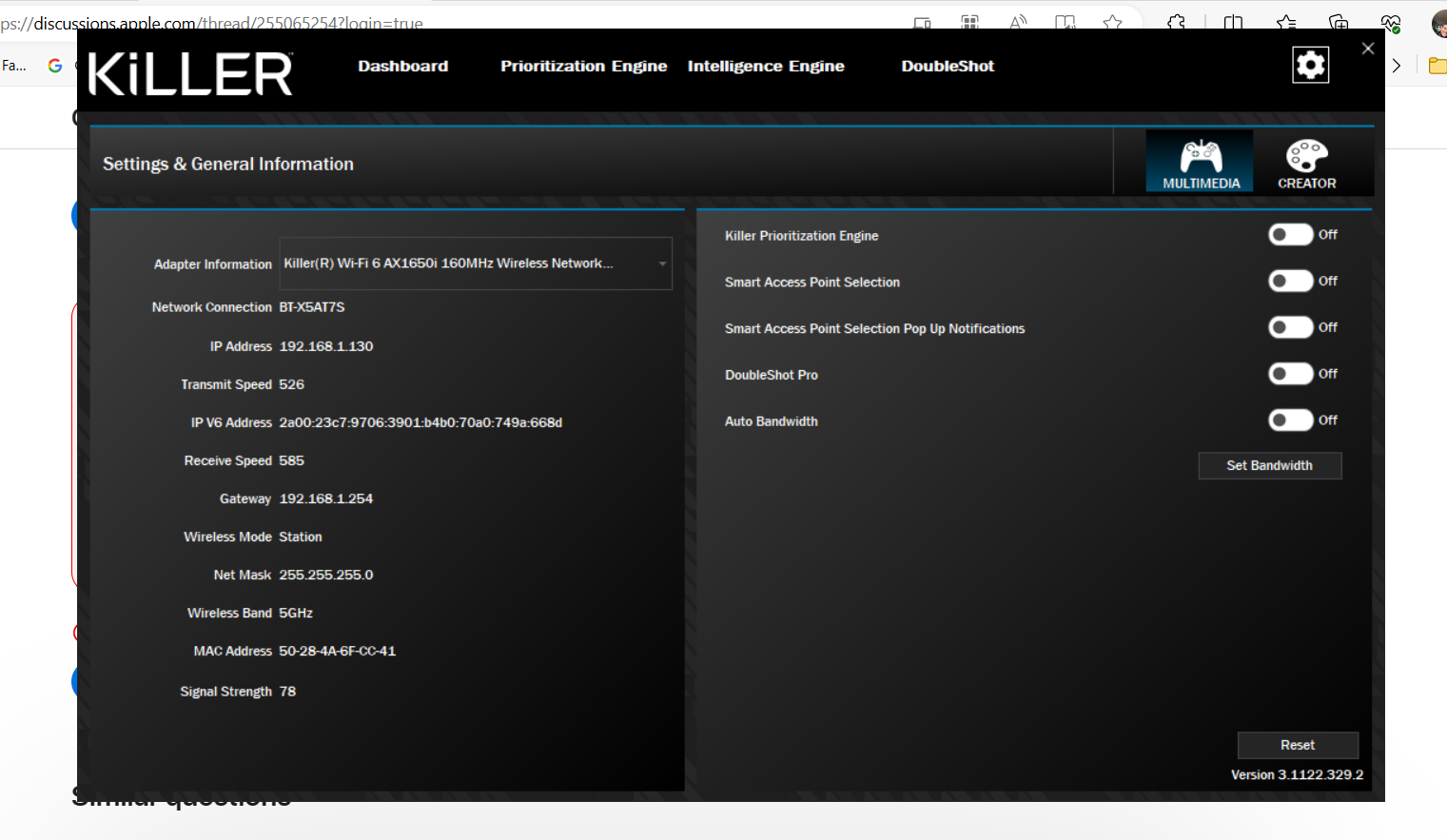Click the Transmit Speed value 526
Image resolution: width=1447 pixels, height=840 pixels.
[292, 384]
